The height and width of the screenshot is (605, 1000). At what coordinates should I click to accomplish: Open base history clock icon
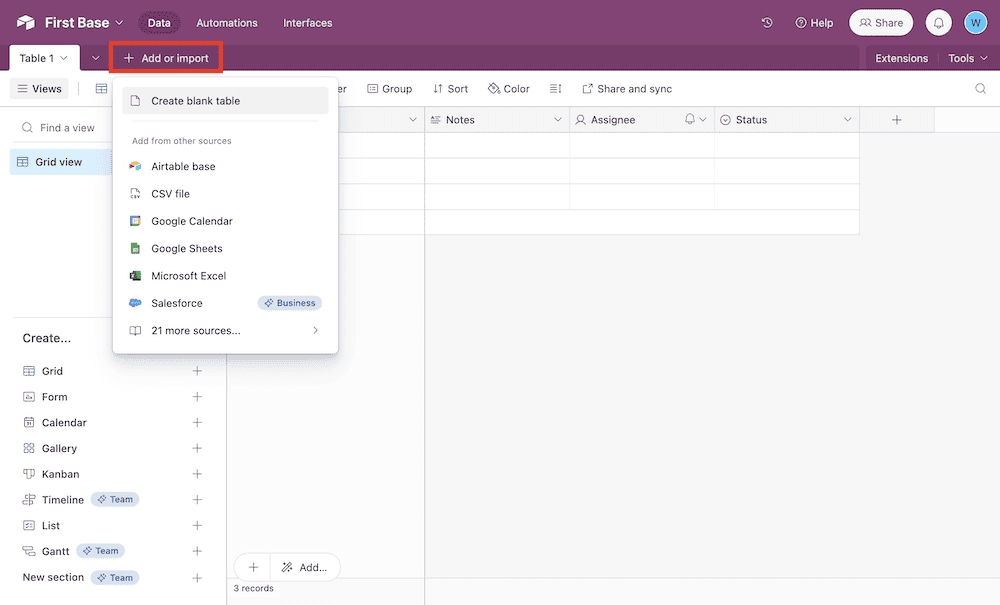pos(767,22)
